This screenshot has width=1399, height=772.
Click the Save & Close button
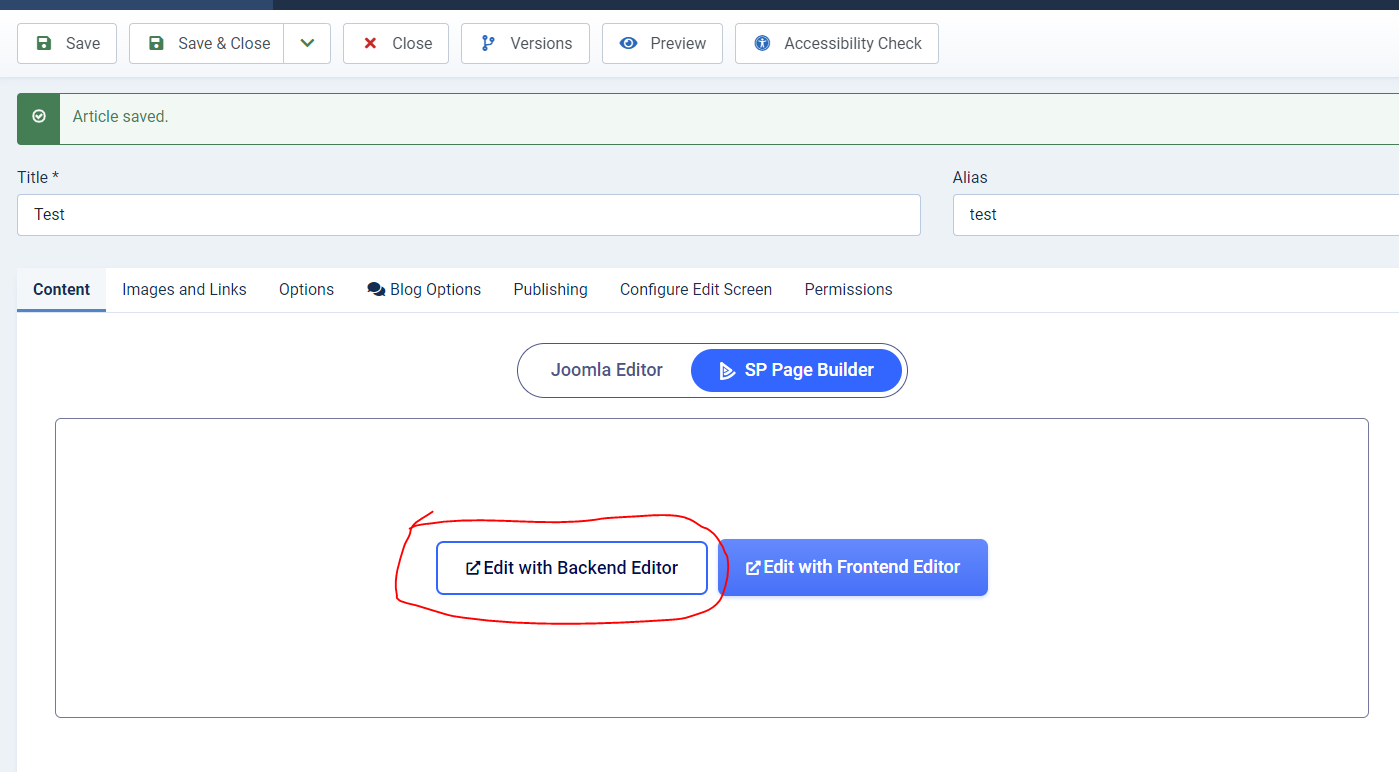[x=207, y=43]
